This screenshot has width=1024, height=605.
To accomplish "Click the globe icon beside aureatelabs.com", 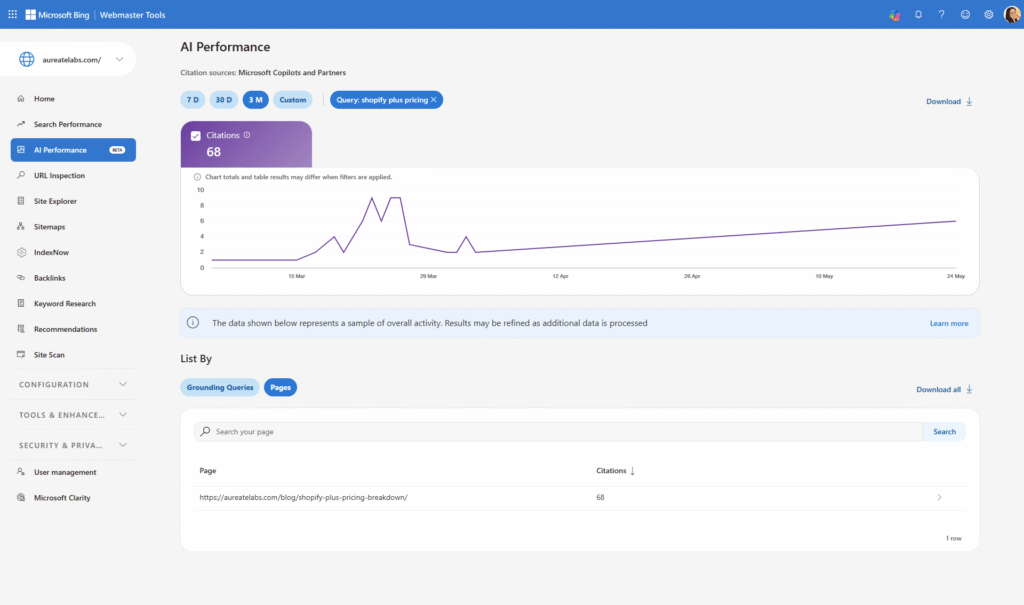I will (26, 59).
